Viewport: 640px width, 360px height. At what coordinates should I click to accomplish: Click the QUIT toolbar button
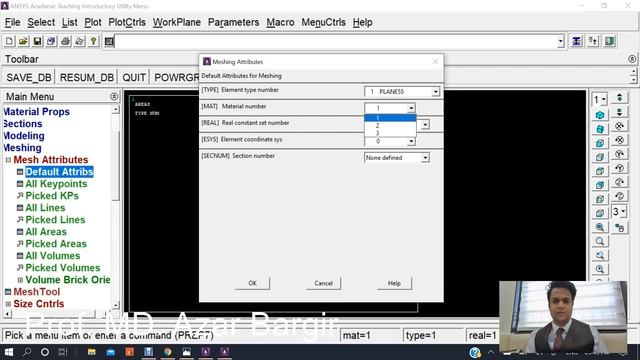(x=134, y=77)
